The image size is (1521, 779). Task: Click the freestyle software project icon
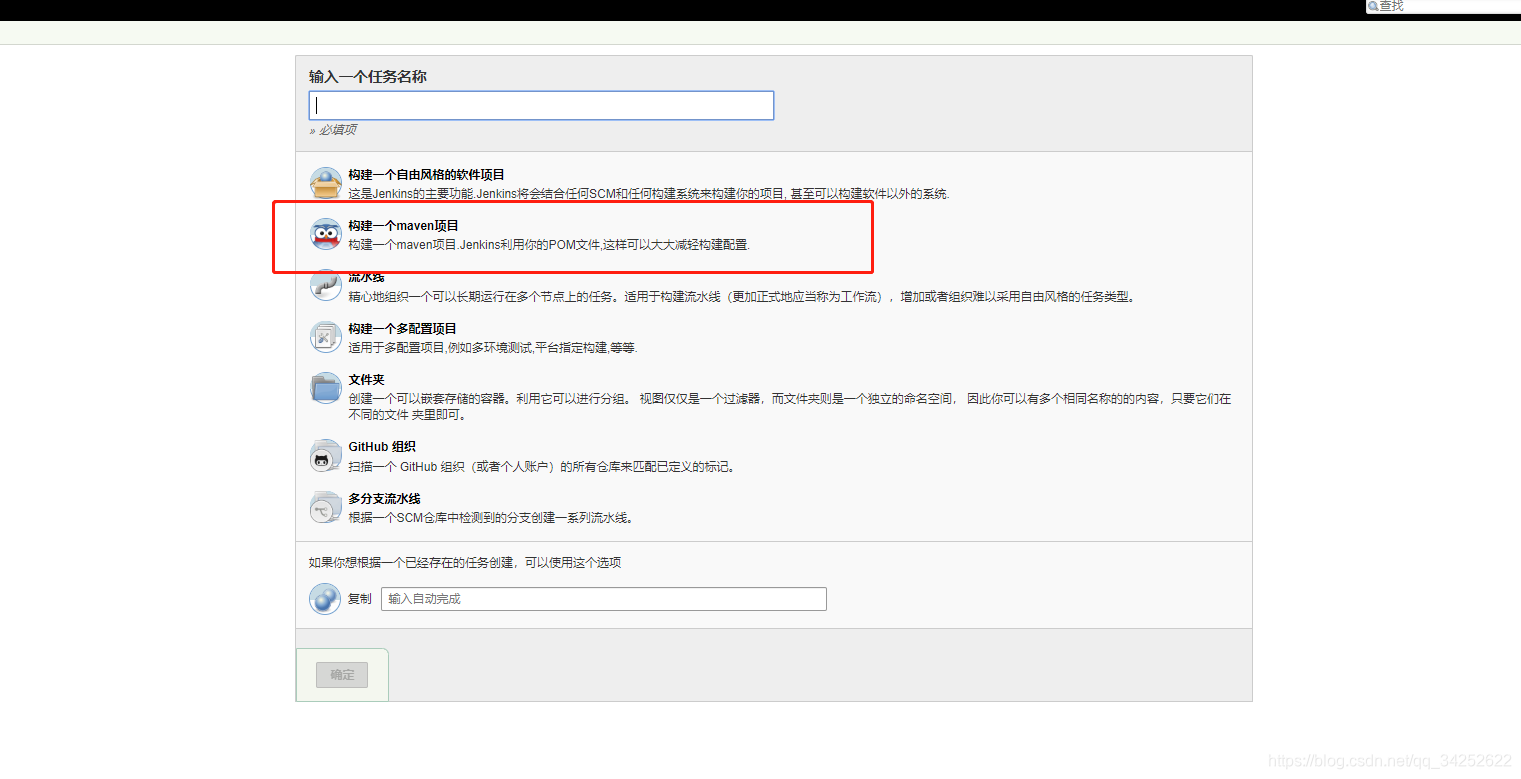[326, 183]
